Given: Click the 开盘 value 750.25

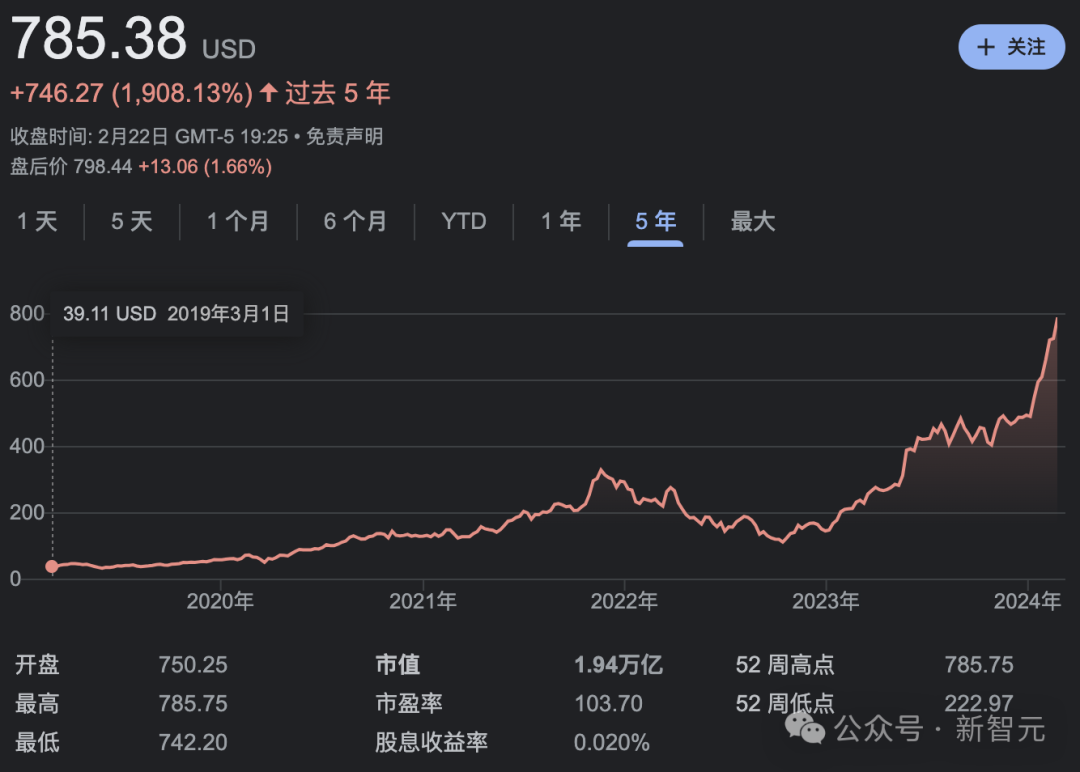Looking at the screenshot, I should coord(193,665).
